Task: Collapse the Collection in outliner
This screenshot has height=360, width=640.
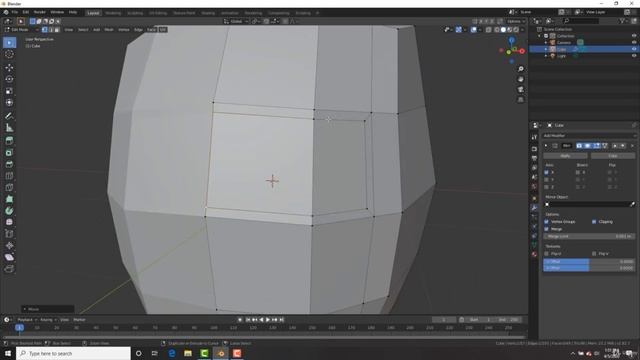Action: (540, 36)
